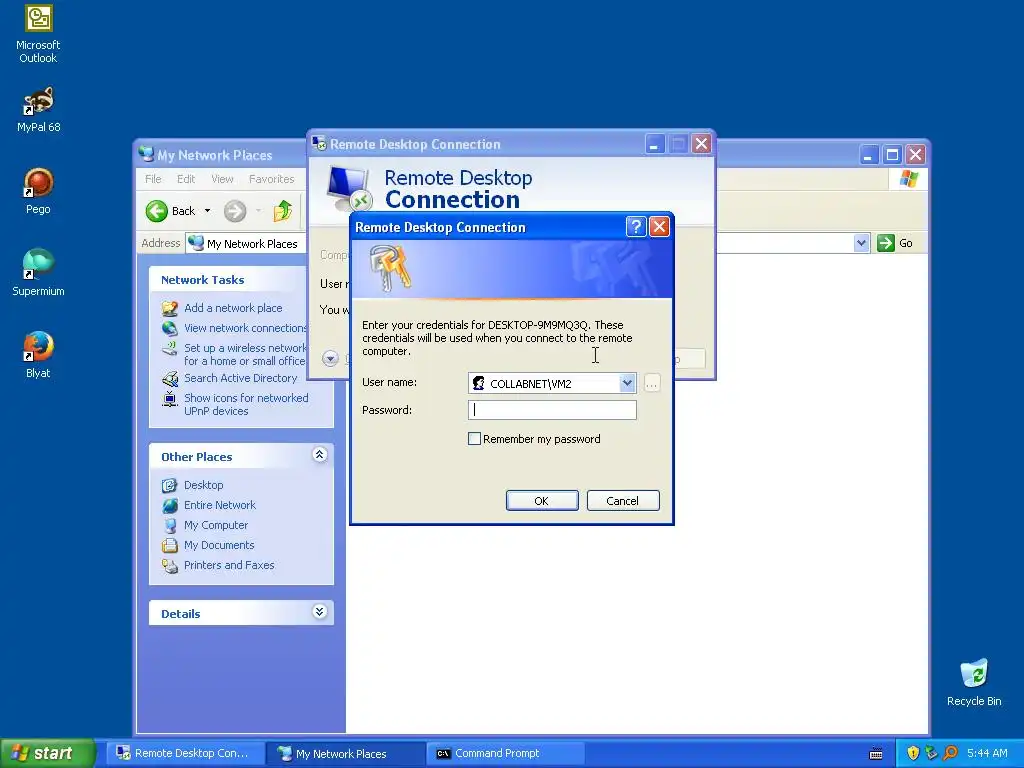Click the Go button in address bar
1024x768 pixels.
pyautogui.click(x=895, y=243)
